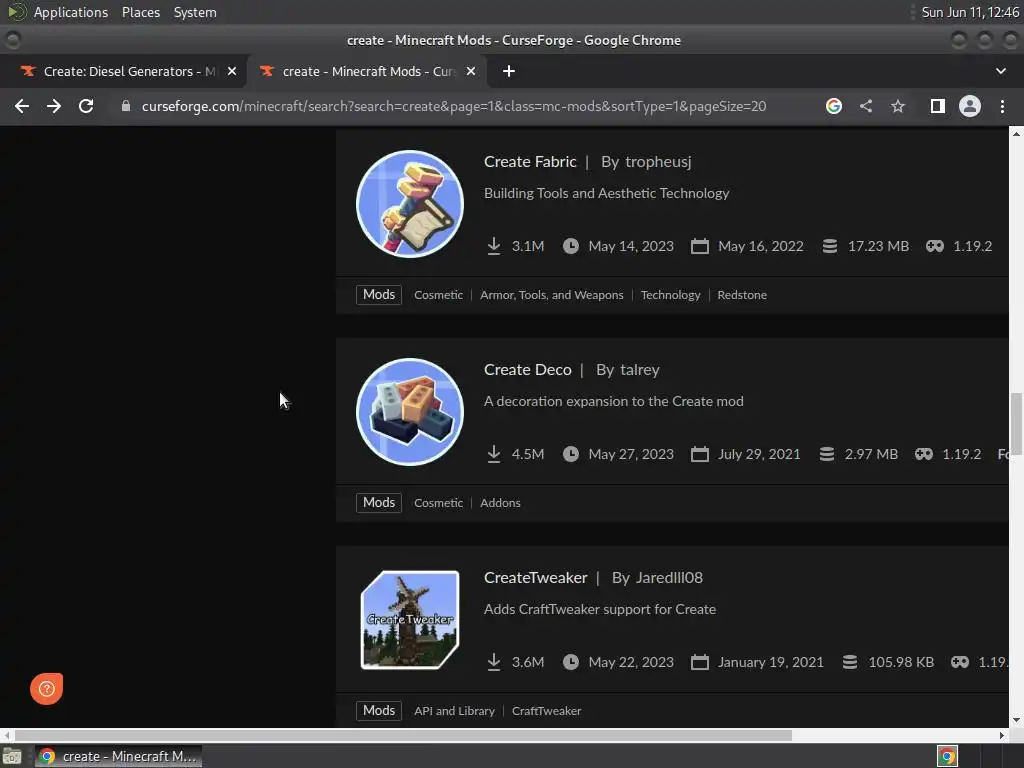
Task: Click Create Deco file size icon
Action: pyautogui.click(x=827, y=454)
